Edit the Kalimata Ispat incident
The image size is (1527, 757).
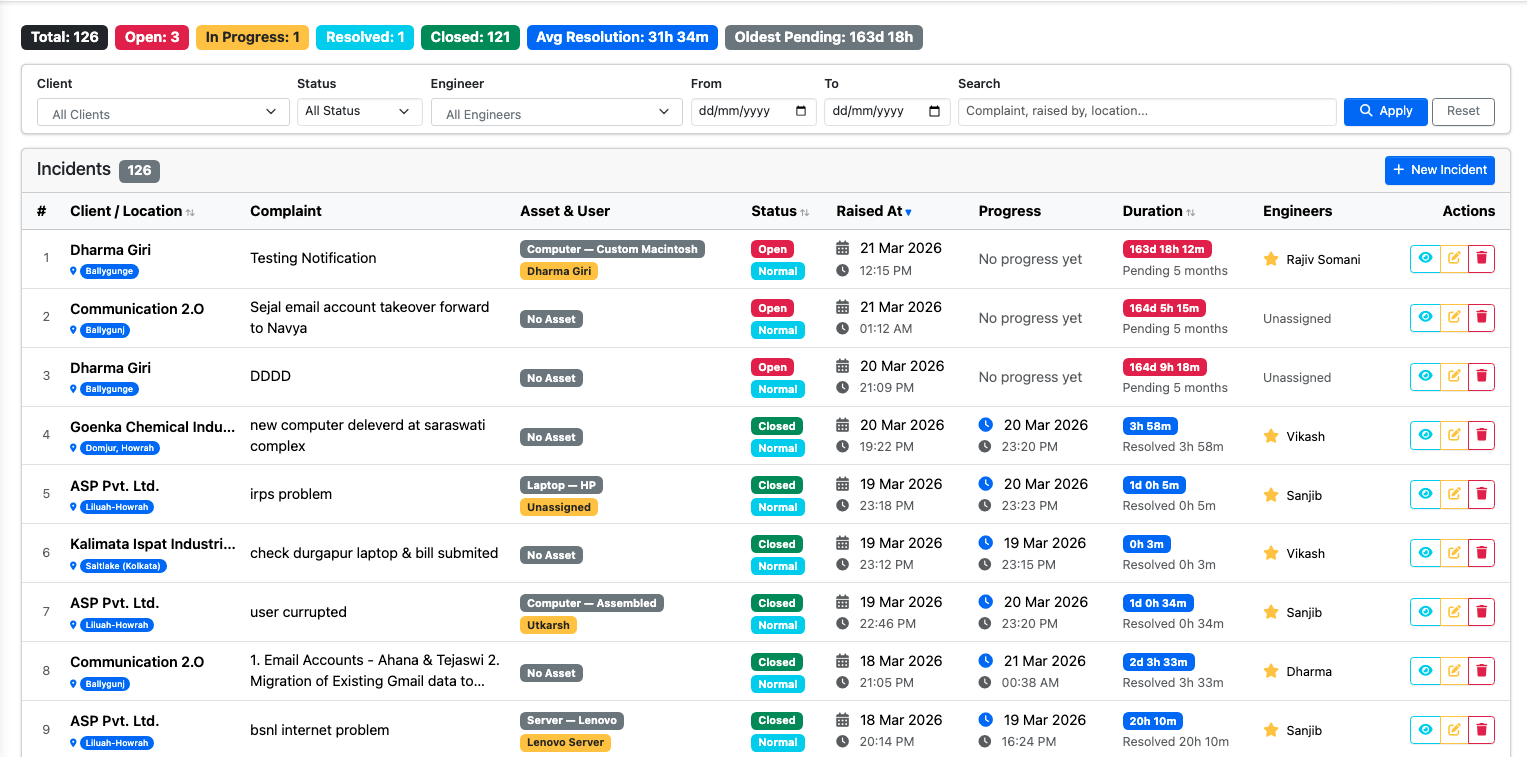coord(1454,553)
